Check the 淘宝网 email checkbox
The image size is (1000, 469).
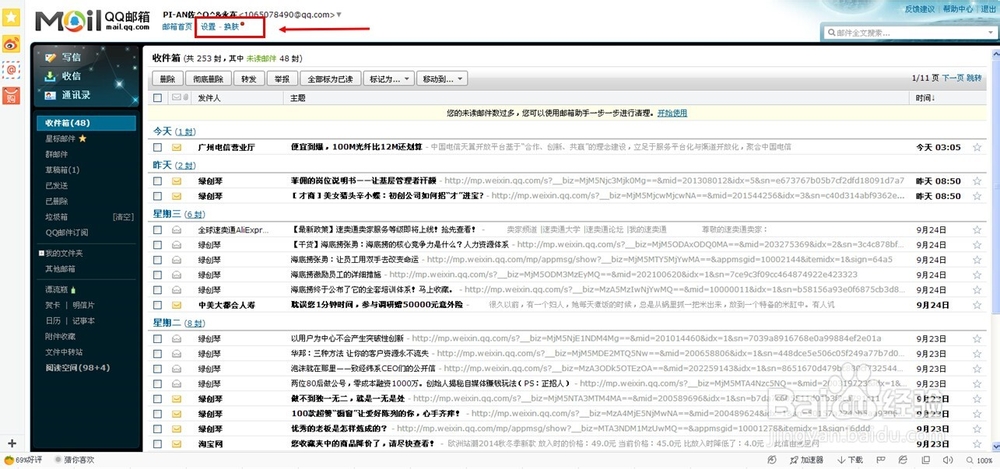pos(158,443)
